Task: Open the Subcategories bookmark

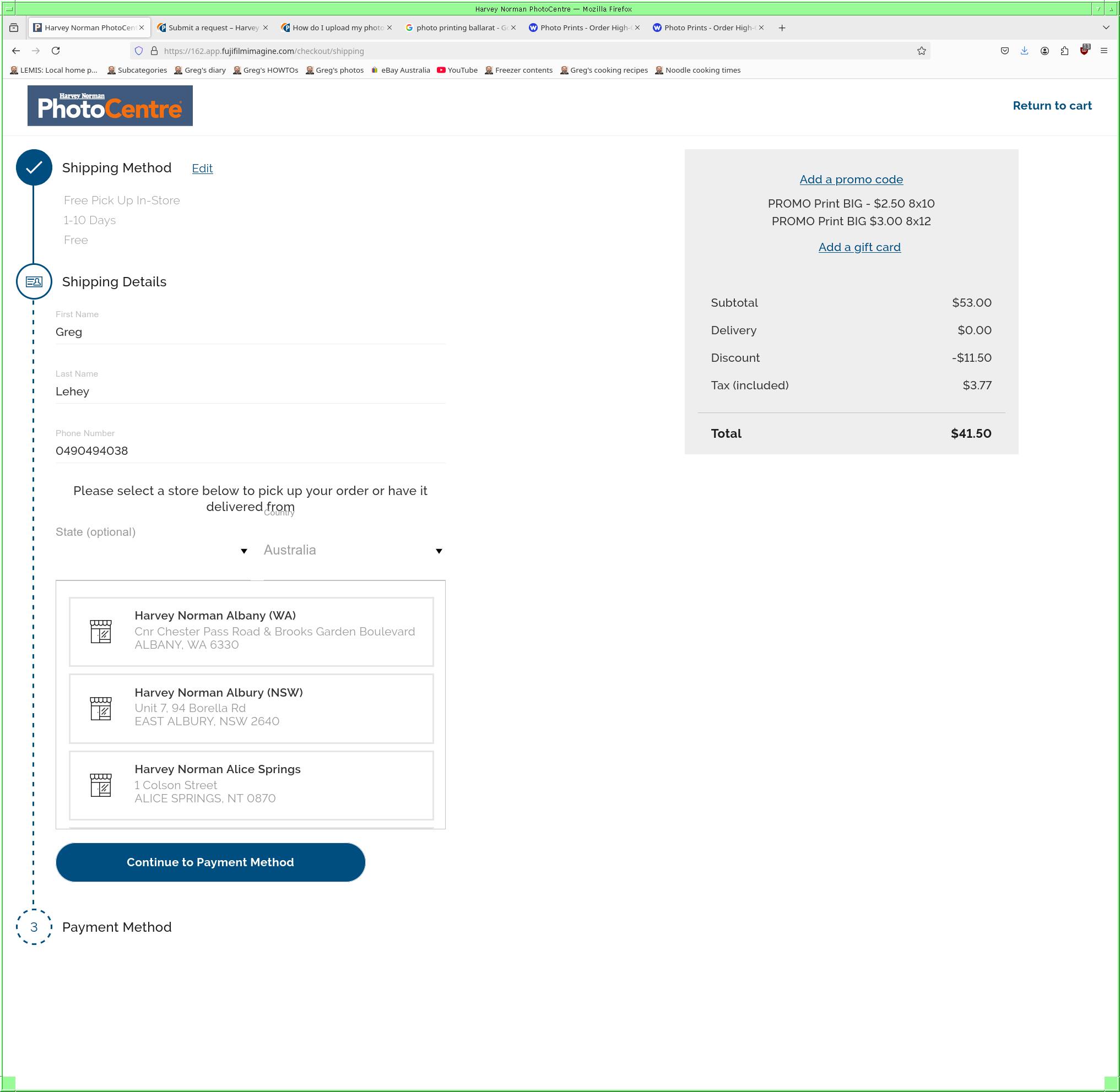Action: 137,70
